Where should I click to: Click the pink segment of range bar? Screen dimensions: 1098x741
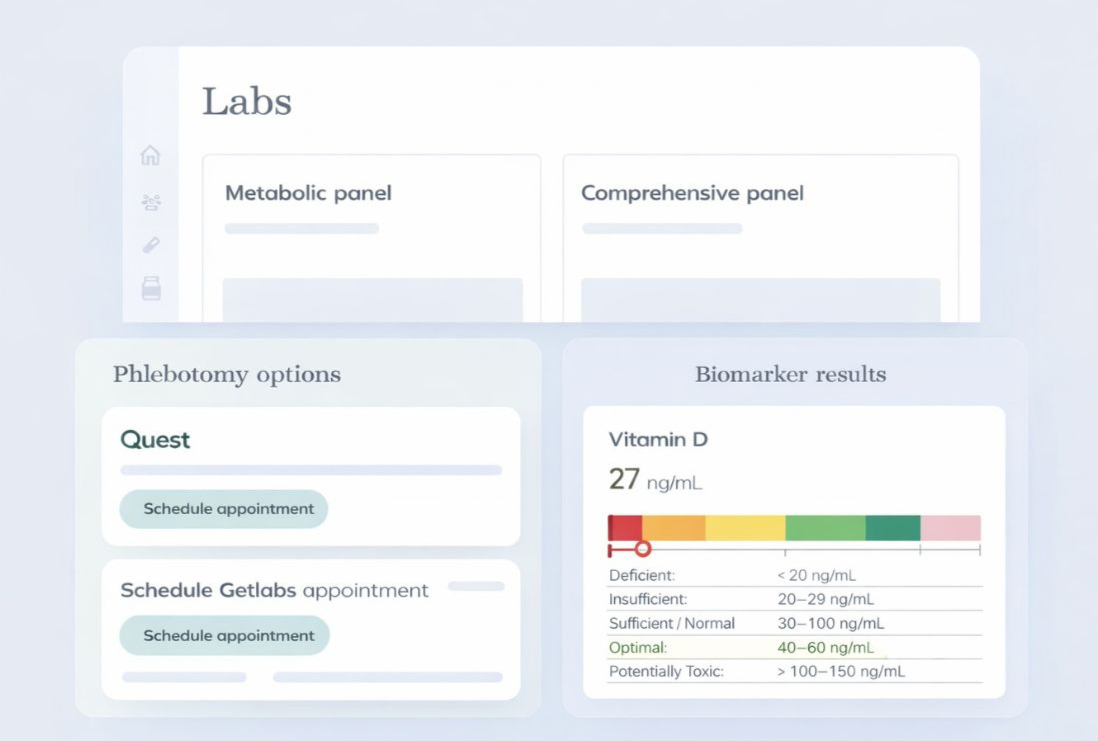pyautogui.click(x=950, y=528)
